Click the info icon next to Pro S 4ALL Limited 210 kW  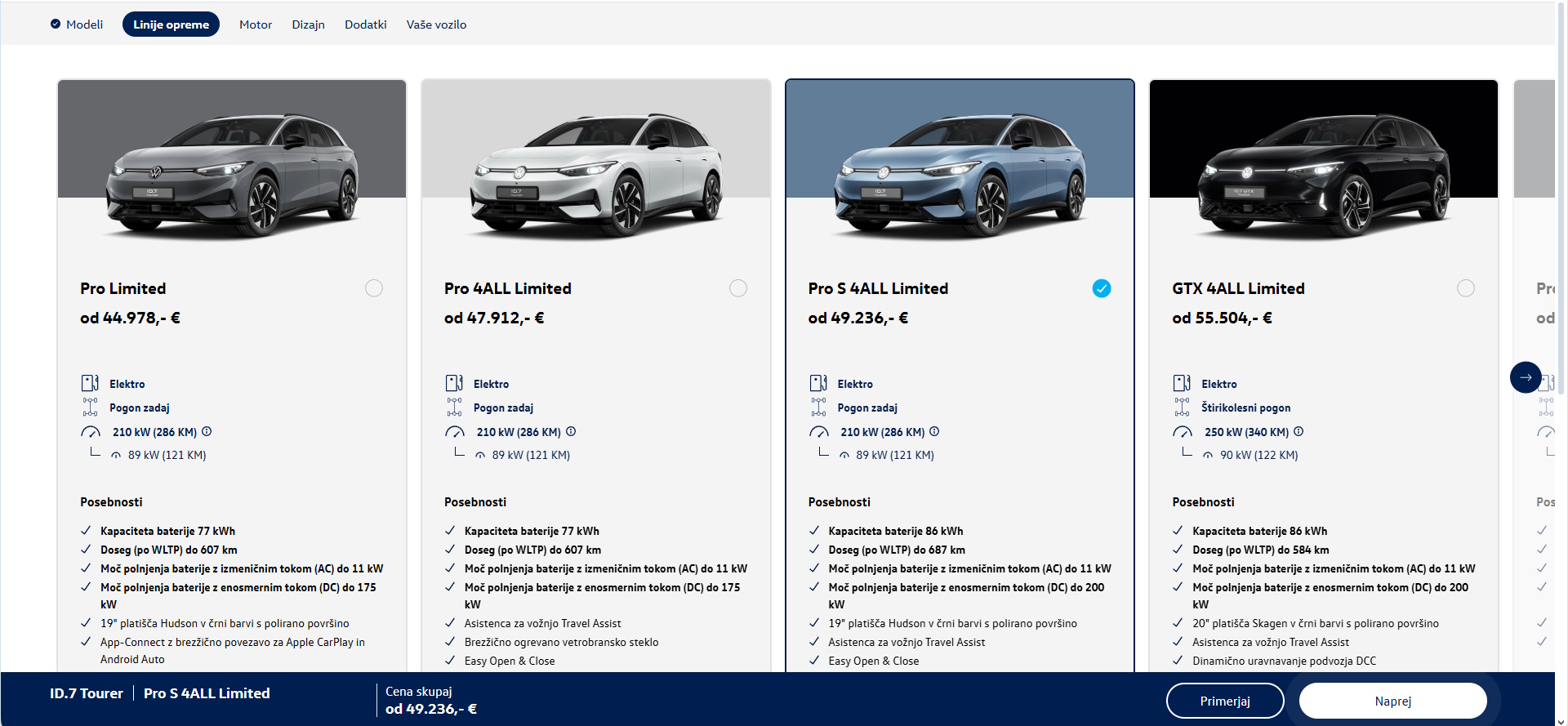pos(934,431)
